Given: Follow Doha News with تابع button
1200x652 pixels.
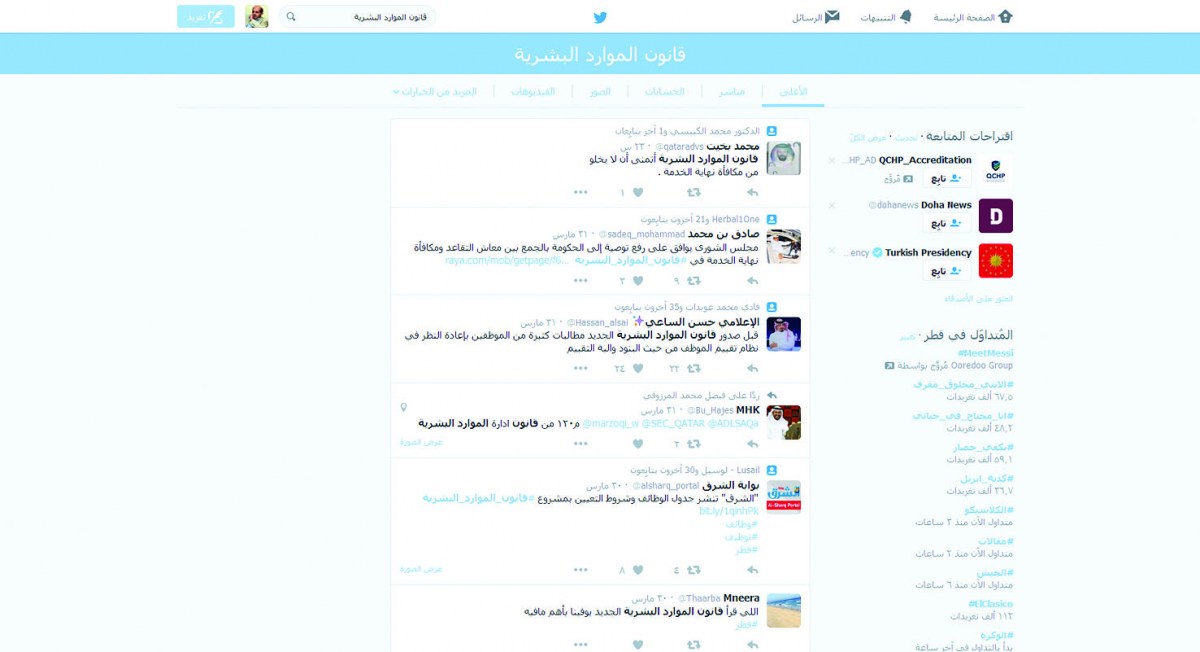Looking at the screenshot, I should click(x=946, y=223).
